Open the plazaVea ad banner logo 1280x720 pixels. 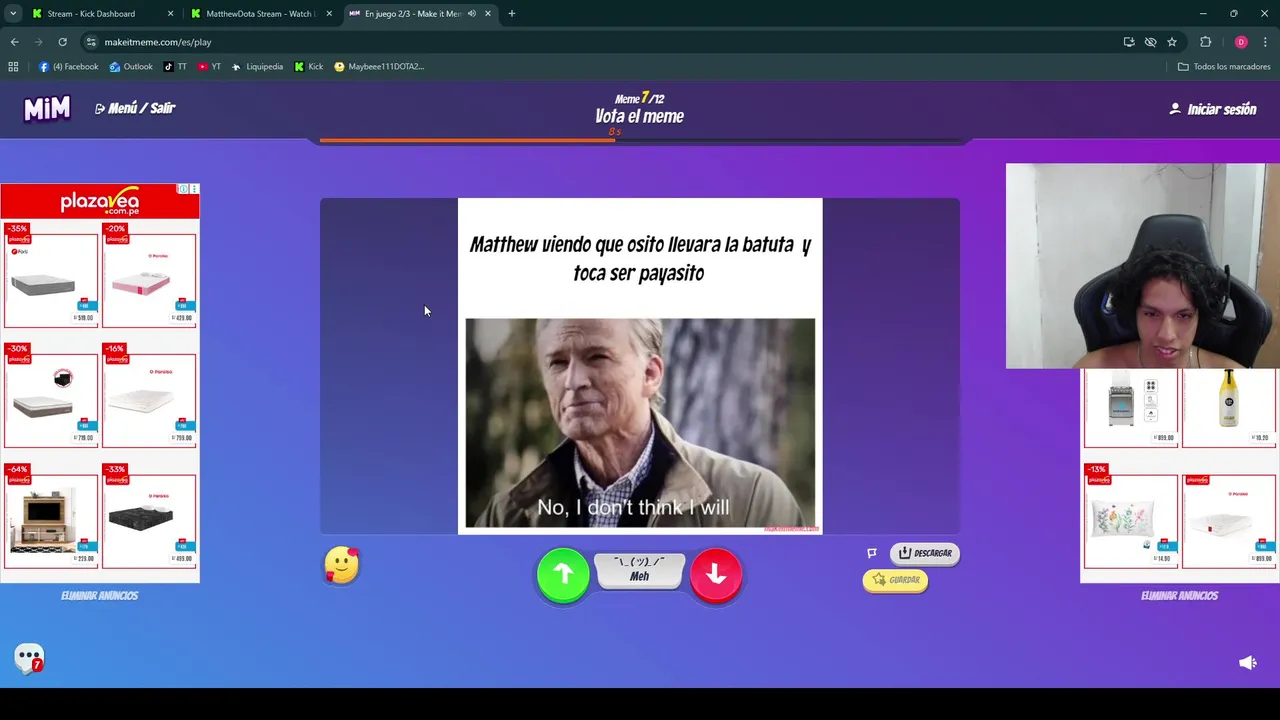click(x=100, y=203)
